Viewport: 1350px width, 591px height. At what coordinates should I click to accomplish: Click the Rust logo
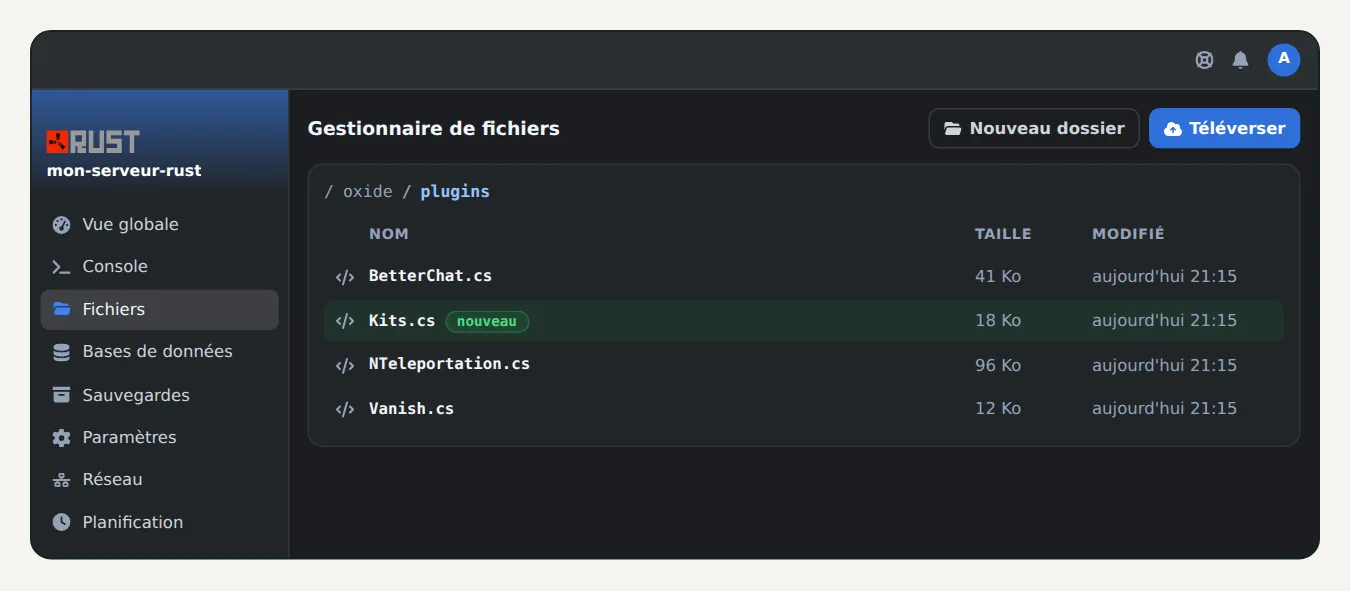click(x=93, y=141)
